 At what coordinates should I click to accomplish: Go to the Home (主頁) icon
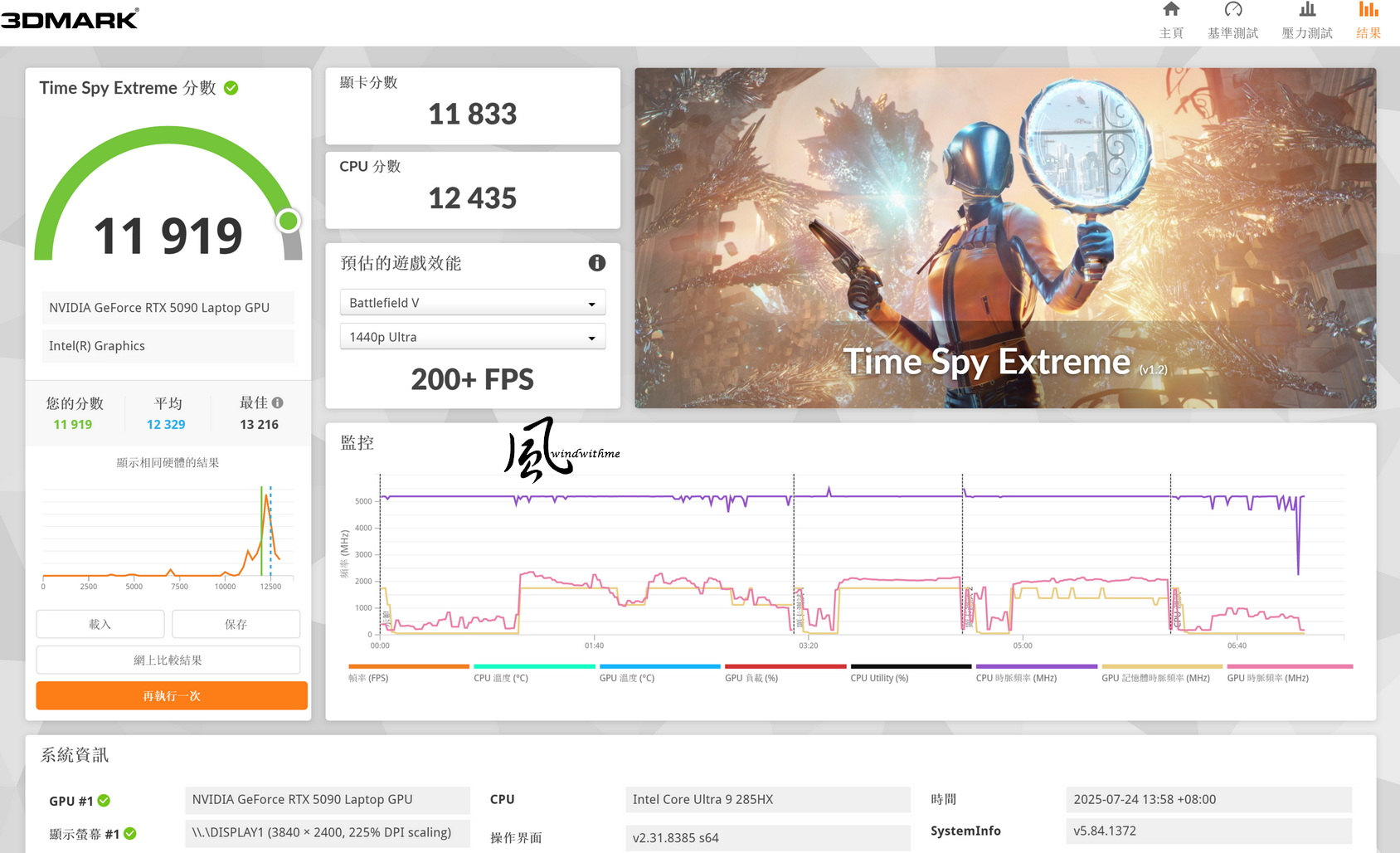[x=1171, y=10]
